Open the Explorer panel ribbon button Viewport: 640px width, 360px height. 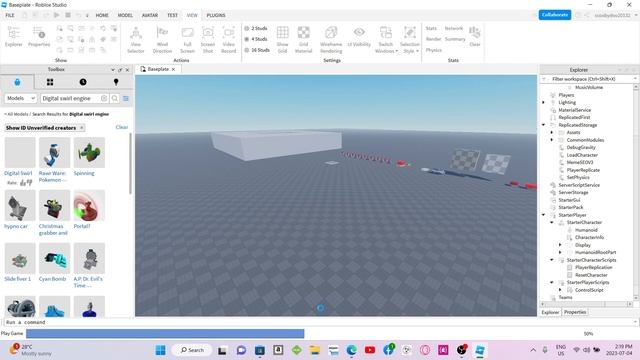(13, 36)
